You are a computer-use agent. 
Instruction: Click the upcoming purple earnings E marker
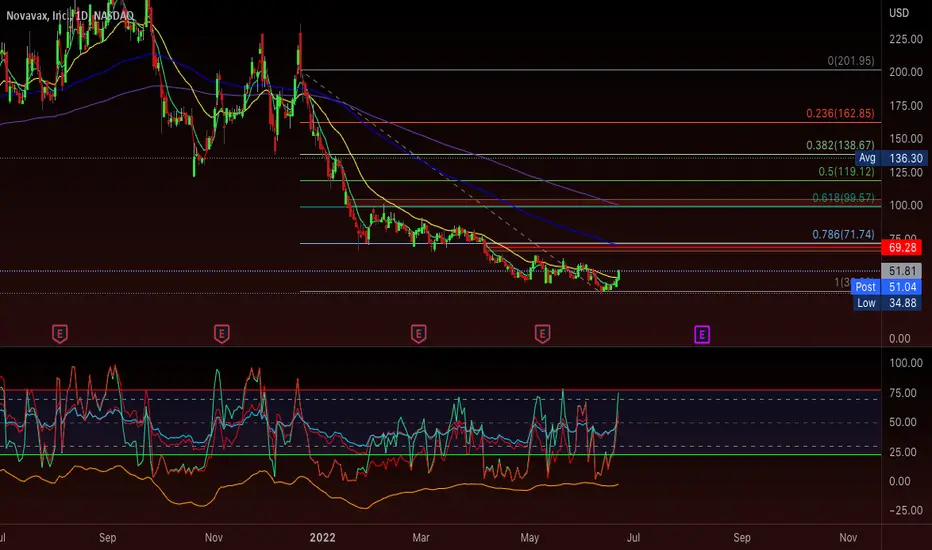point(702,335)
